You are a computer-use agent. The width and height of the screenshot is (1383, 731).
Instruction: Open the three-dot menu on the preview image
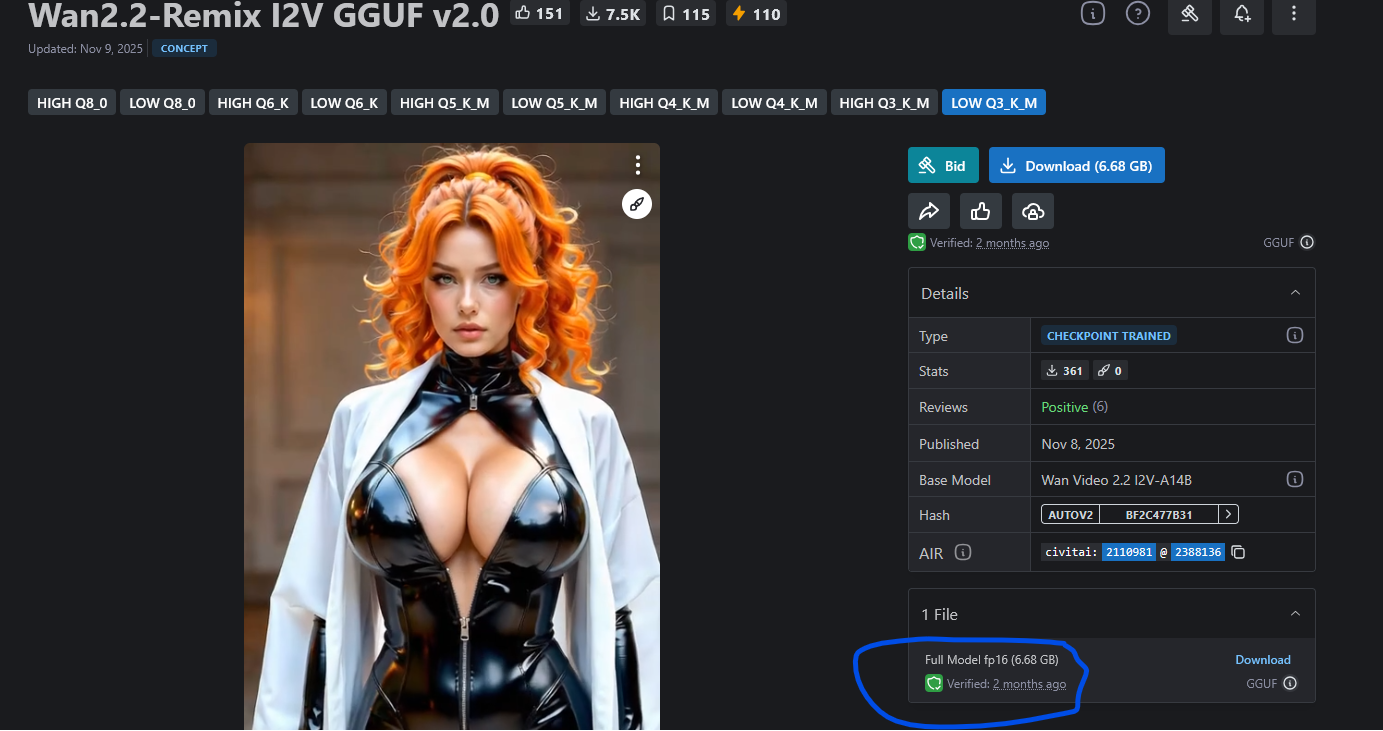click(638, 164)
